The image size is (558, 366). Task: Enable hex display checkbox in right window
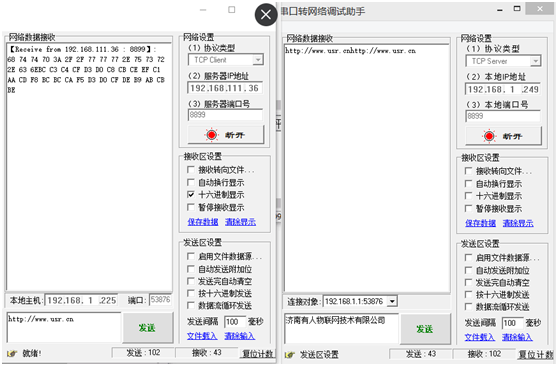[469, 196]
